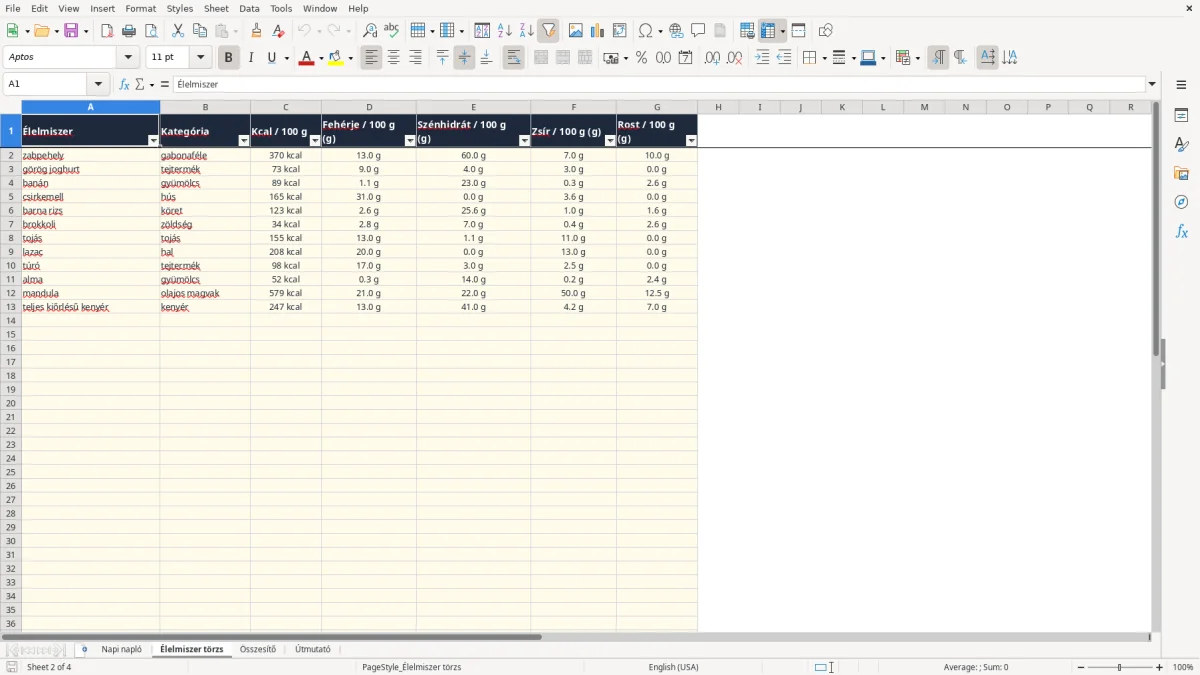Open the Sheet menu
The height and width of the screenshot is (675, 1200).
[x=216, y=8]
